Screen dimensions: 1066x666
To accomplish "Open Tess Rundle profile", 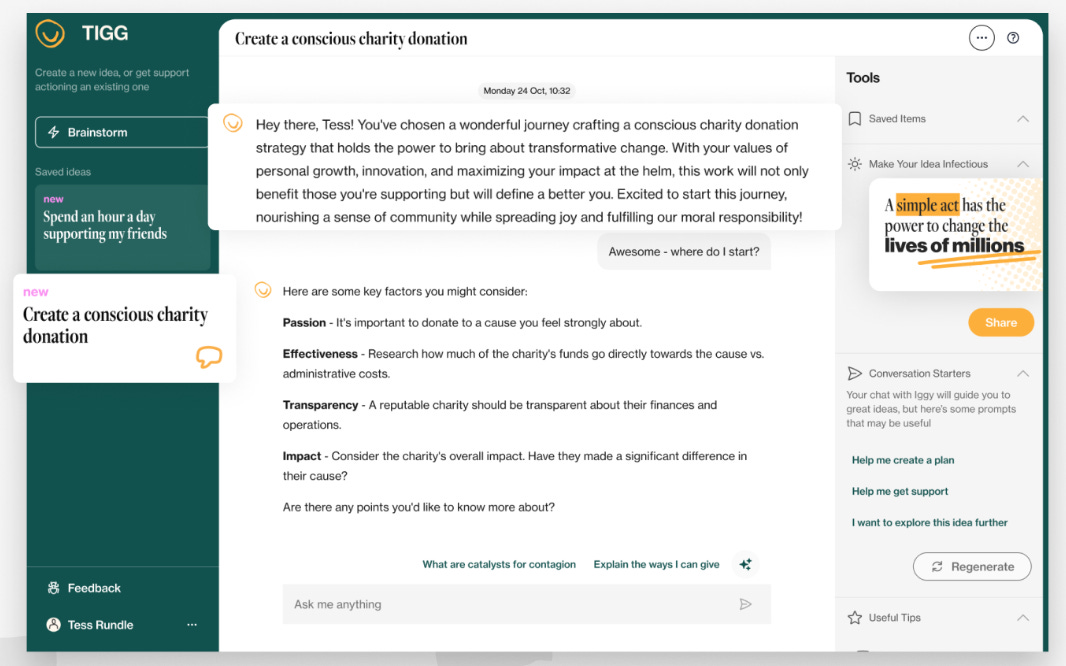I will click(90, 625).
